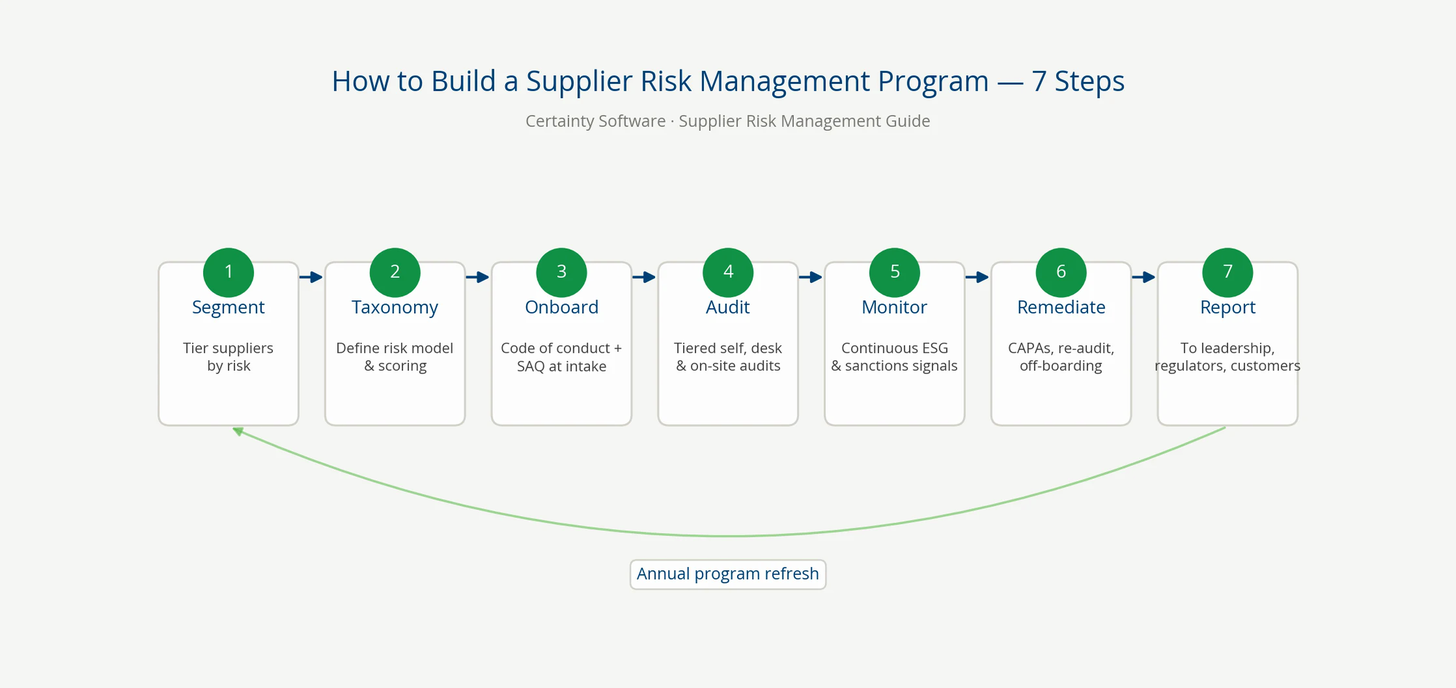Click the main title about 7 Steps
Viewport: 1456px width, 688px height.
pyautogui.click(x=728, y=81)
